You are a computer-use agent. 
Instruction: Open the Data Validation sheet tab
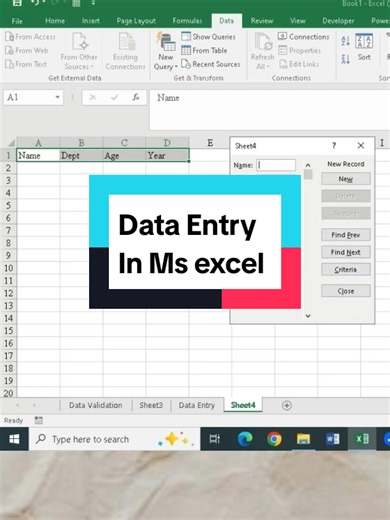[96, 405]
